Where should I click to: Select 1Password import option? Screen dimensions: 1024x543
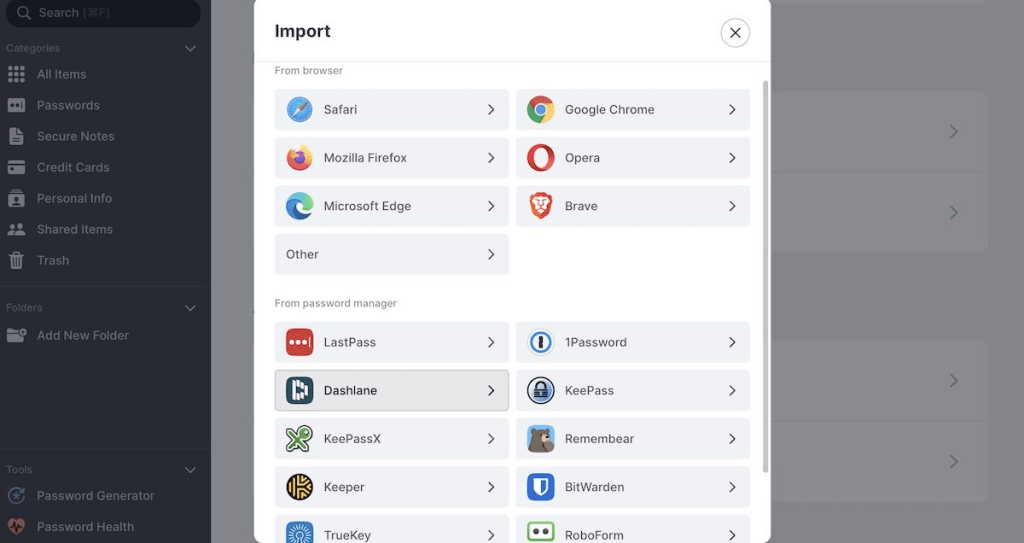632,342
